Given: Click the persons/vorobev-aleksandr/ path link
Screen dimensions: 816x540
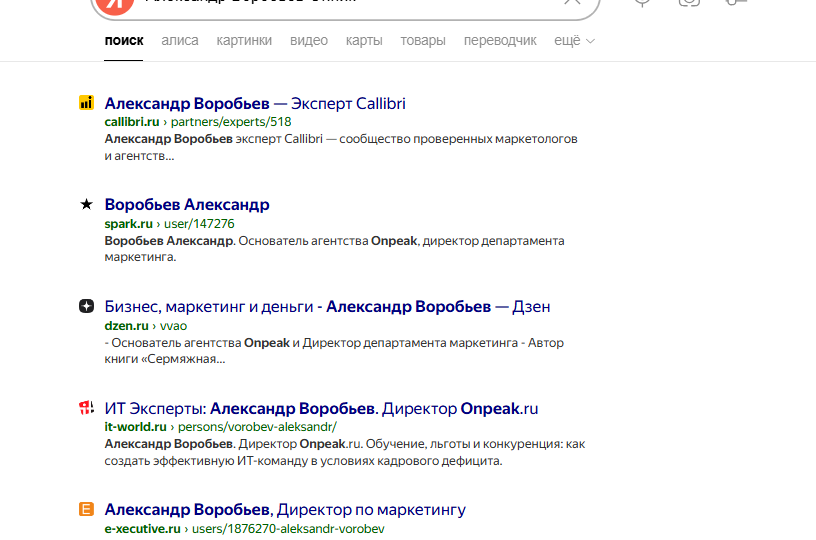Looking at the screenshot, I should [257, 427].
